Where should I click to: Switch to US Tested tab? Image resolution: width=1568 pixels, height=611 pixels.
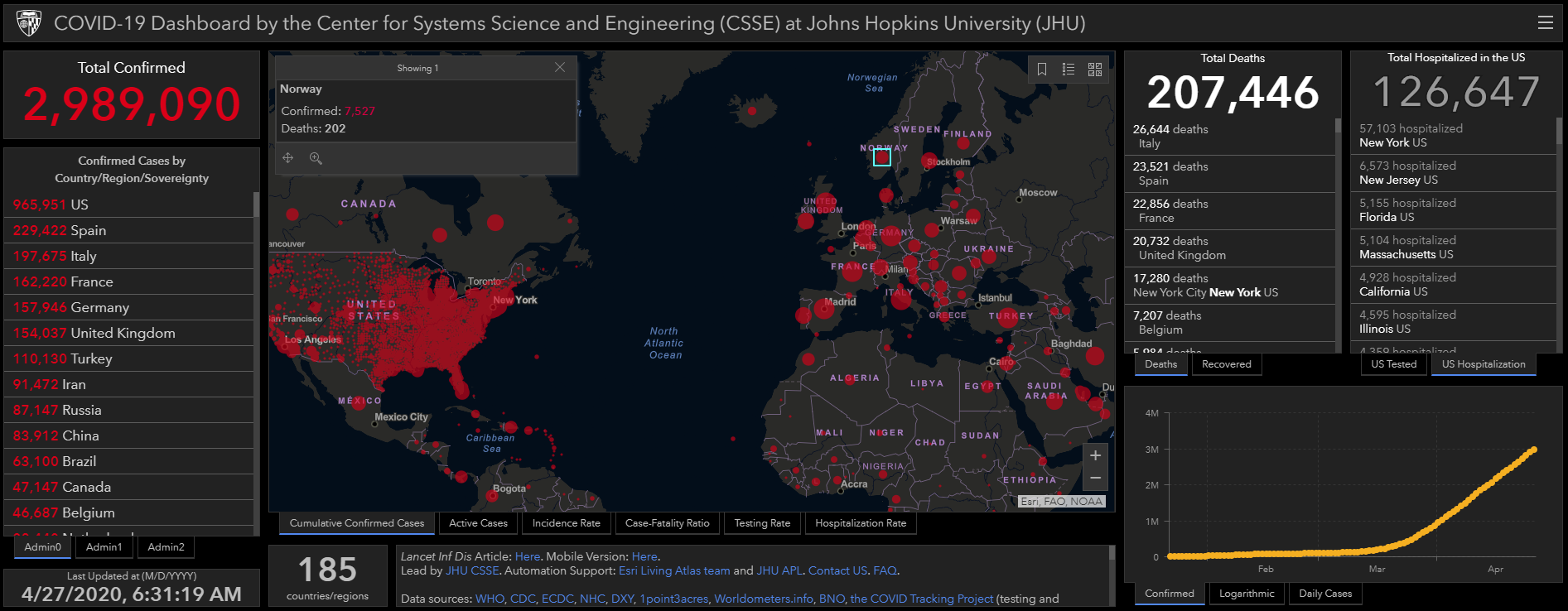pos(1393,364)
